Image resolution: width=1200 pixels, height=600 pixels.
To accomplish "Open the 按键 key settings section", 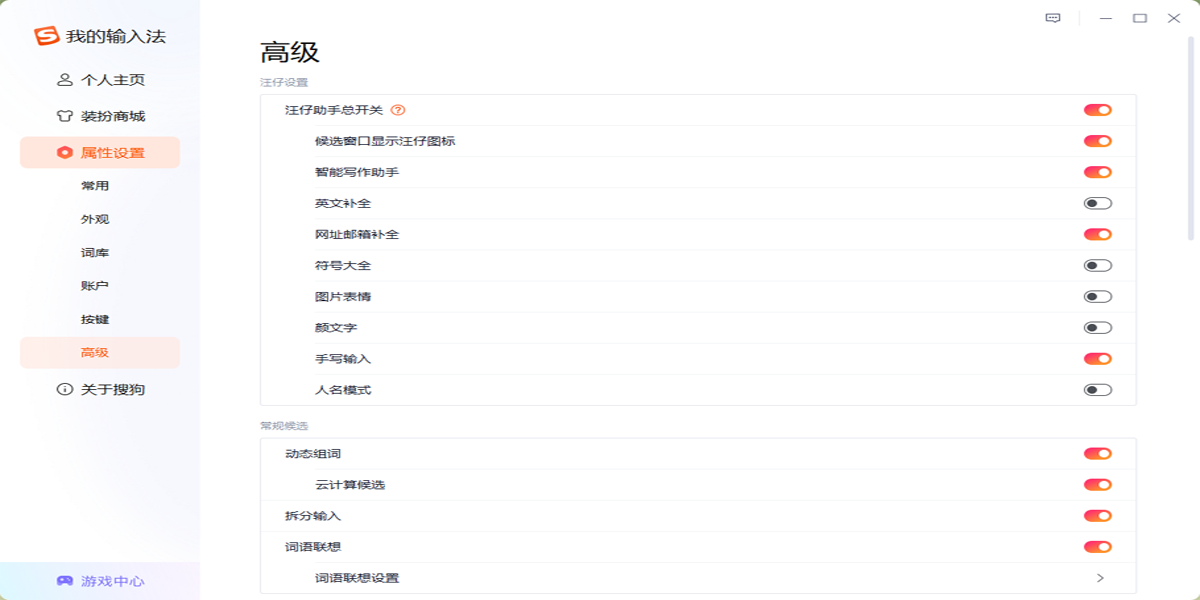I will [95, 319].
